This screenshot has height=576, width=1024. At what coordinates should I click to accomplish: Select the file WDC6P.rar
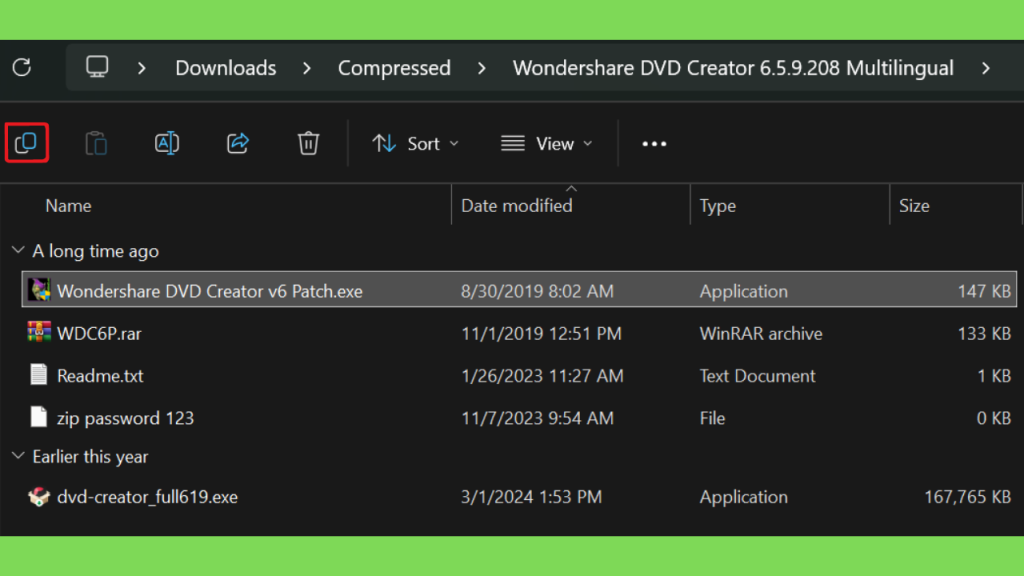tap(99, 333)
